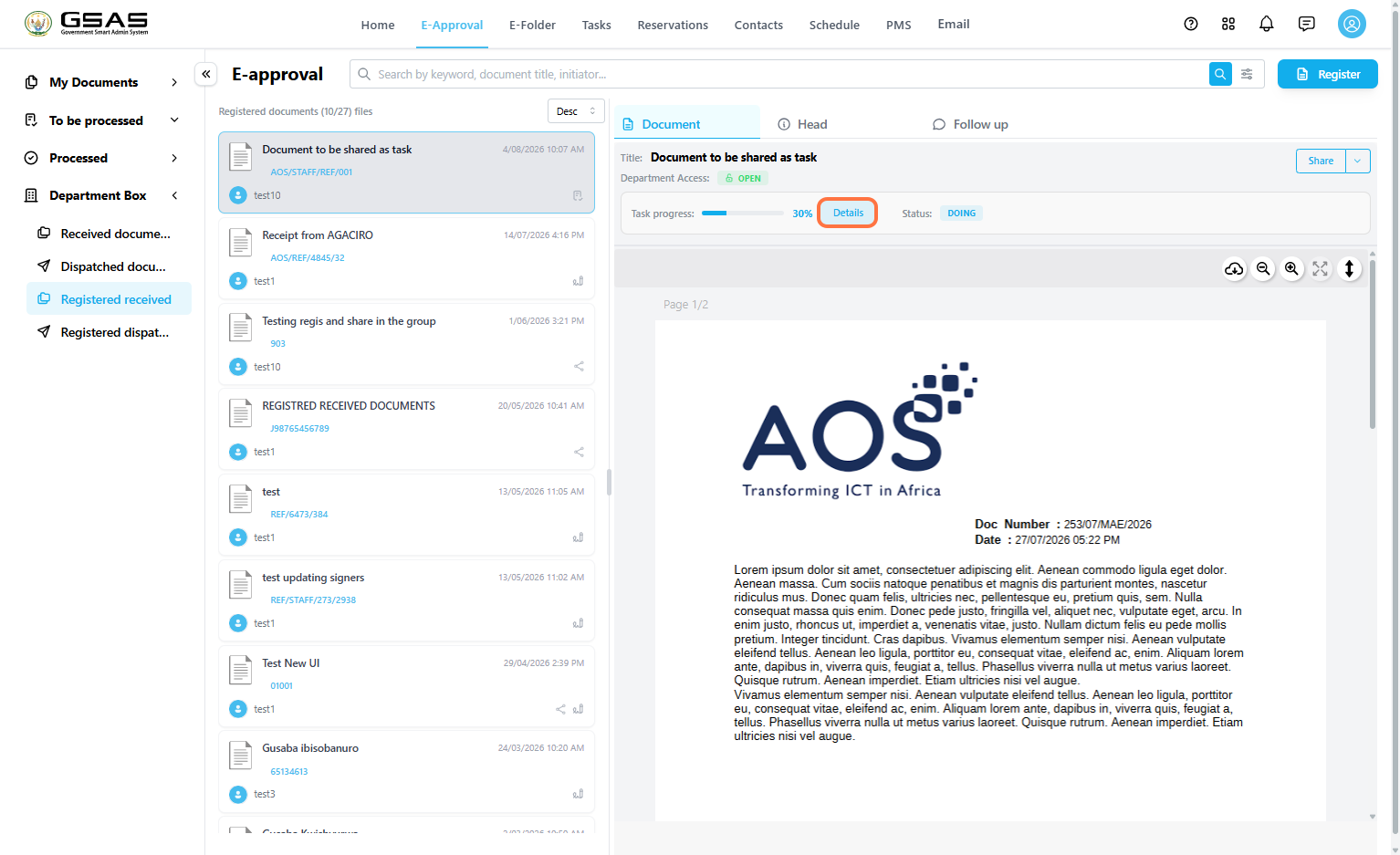Screen dimensions: 1400x855
Task: Open the PMS menu
Action: (899, 25)
